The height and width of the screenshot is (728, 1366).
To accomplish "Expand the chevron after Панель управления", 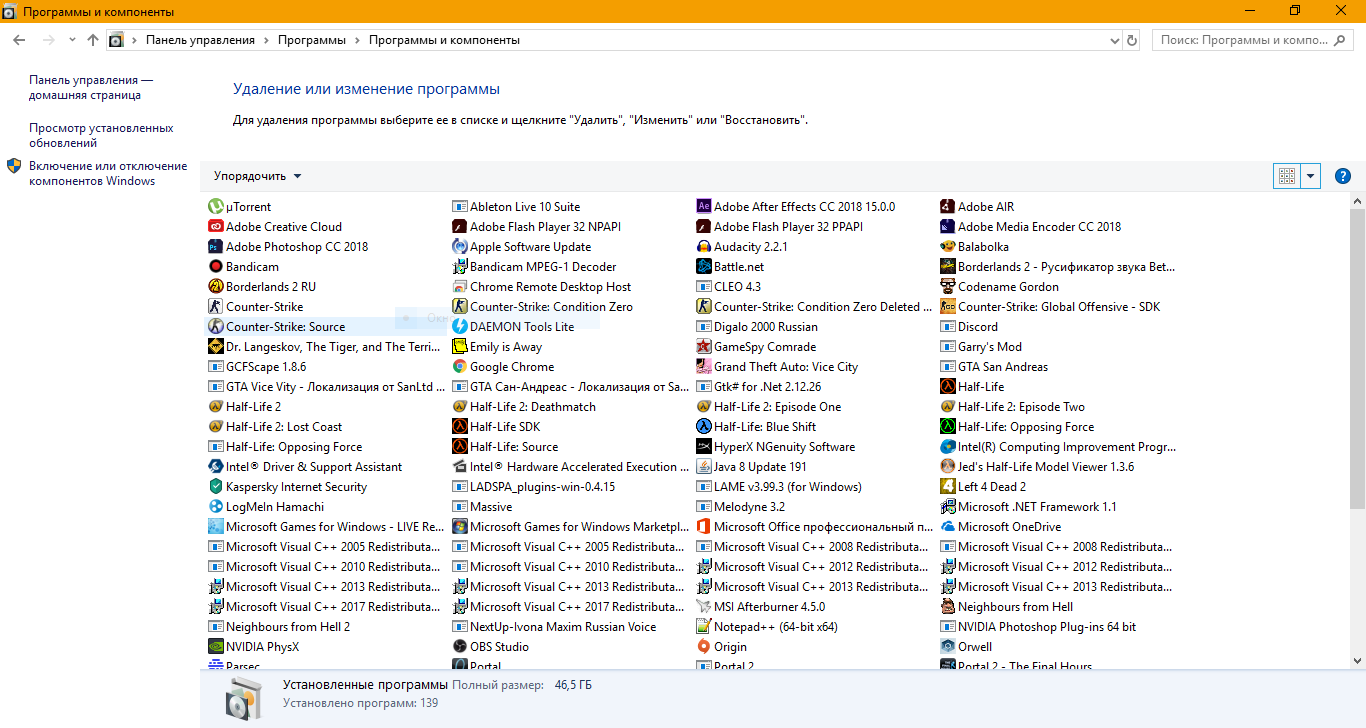I will click(x=266, y=40).
